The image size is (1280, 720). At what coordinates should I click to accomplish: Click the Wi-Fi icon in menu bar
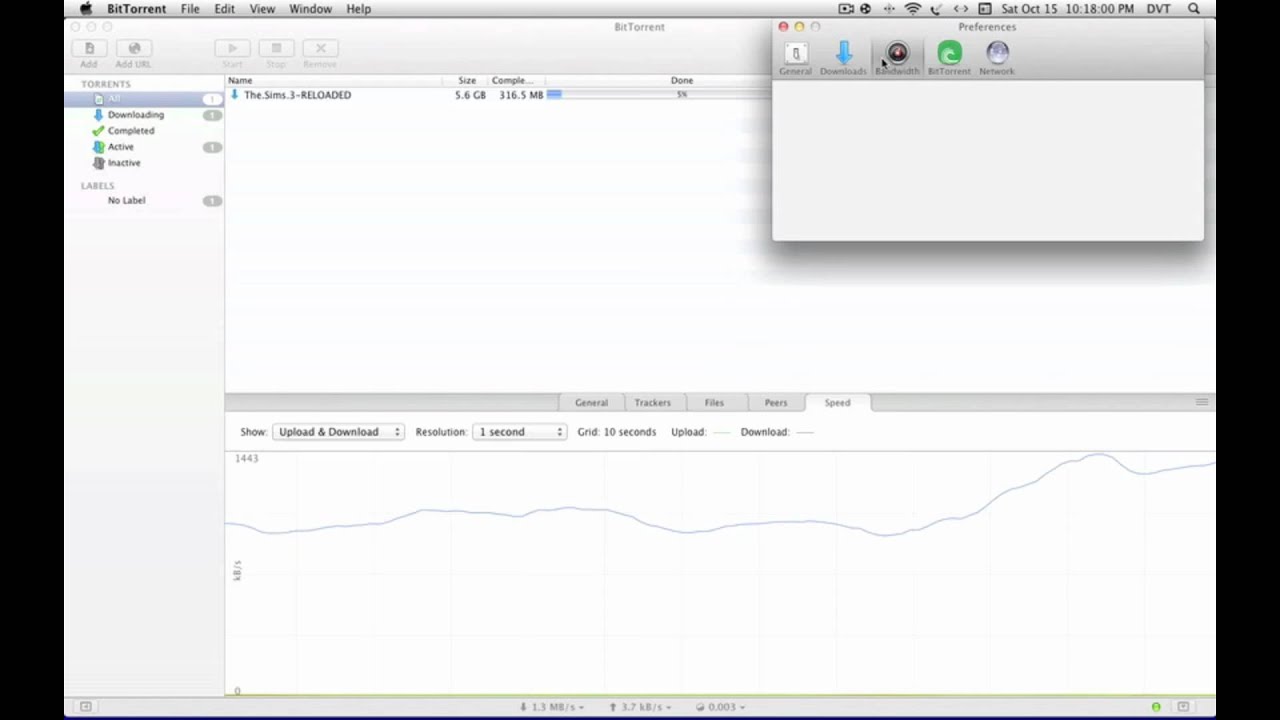pos(913,9)
